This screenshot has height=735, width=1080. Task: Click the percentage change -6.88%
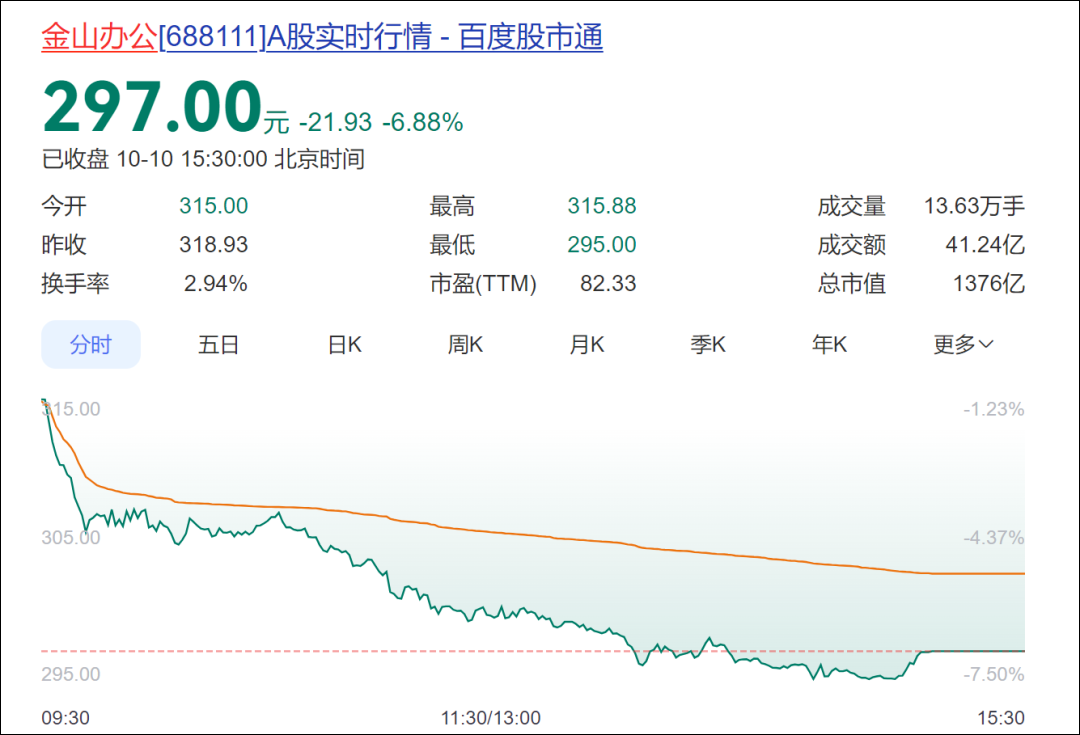tap(422, 123)
